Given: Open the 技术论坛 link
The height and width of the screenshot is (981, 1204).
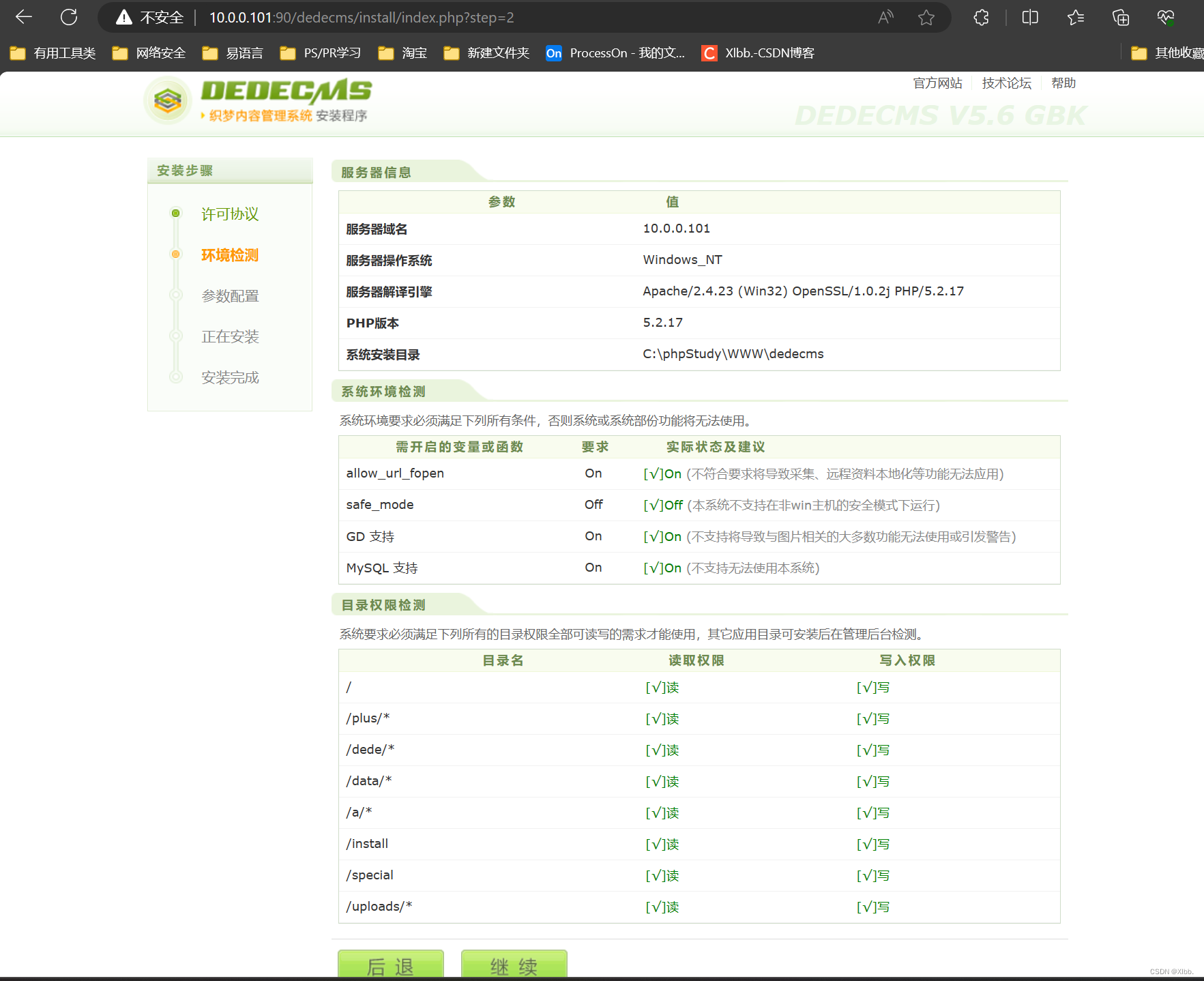Looking at the screenshot, I should [1007, 83].
